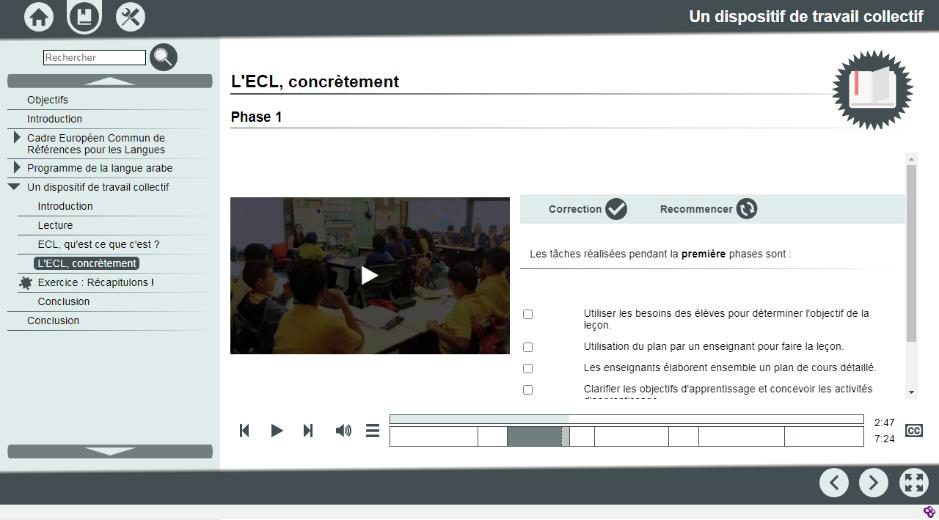The height and width of the screenshot is (520, 939).
Task: Toggle closed captions CC icon
Action: pyautogui.click(x=913, y=430)
